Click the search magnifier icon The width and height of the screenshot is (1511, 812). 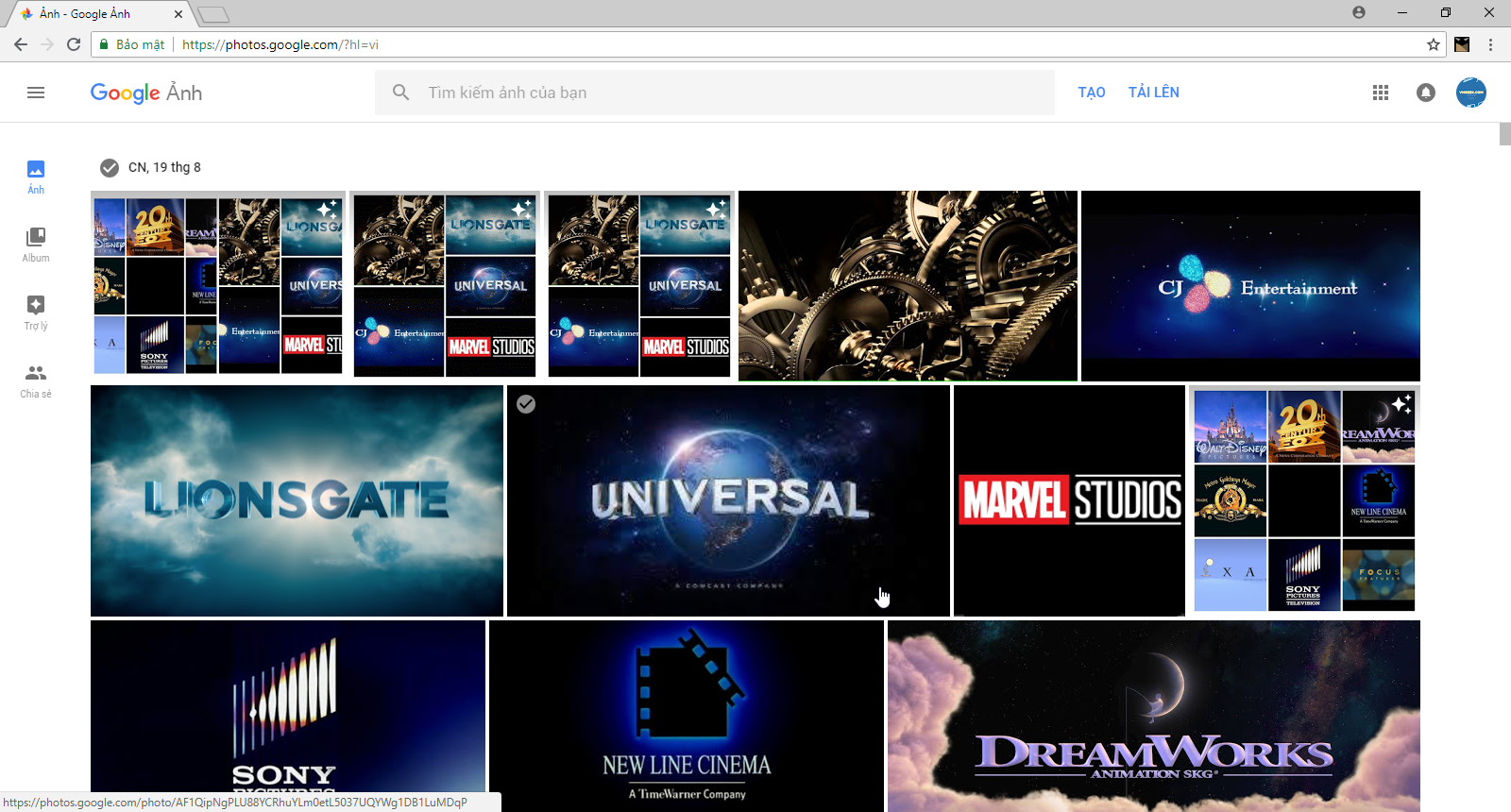pos(401,93)
